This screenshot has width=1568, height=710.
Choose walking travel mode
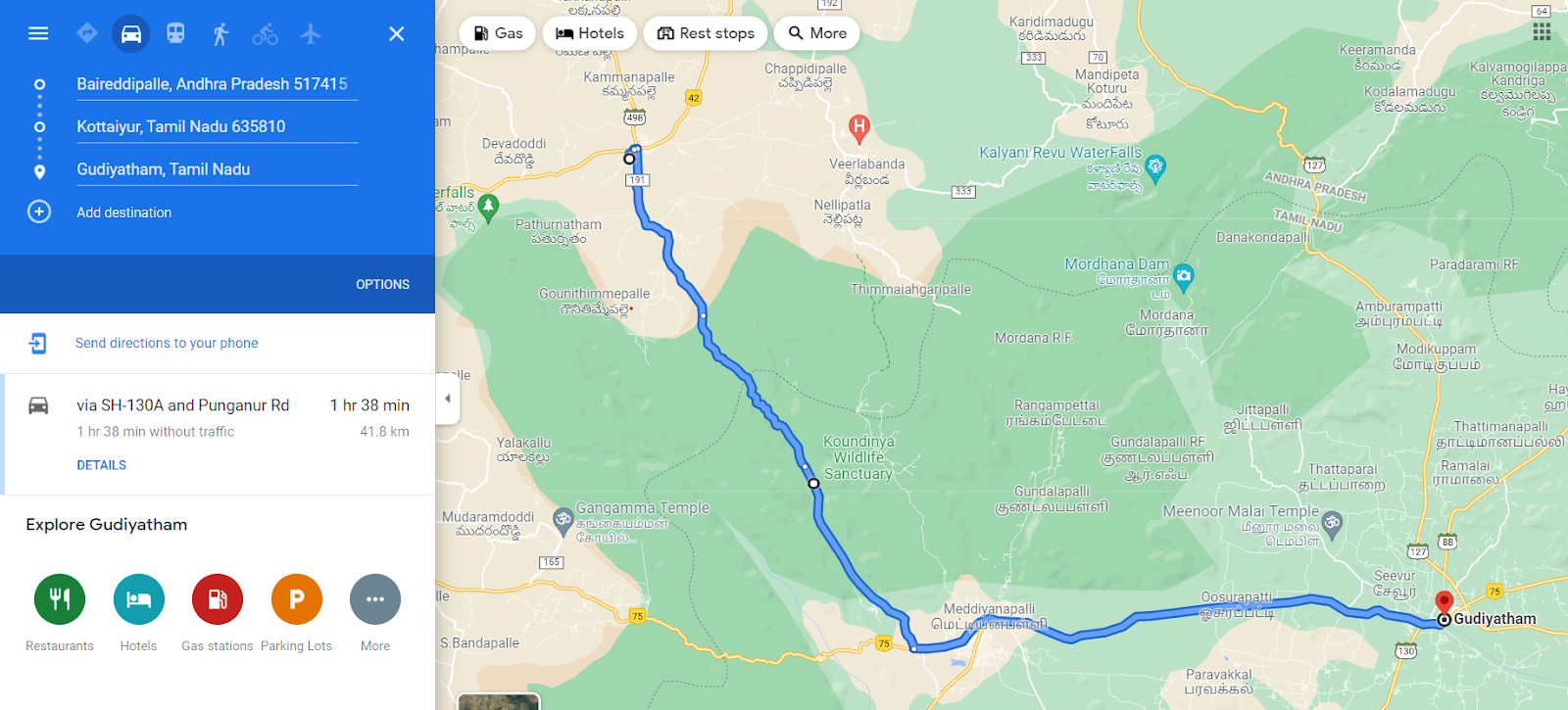(x=220, y=34)
